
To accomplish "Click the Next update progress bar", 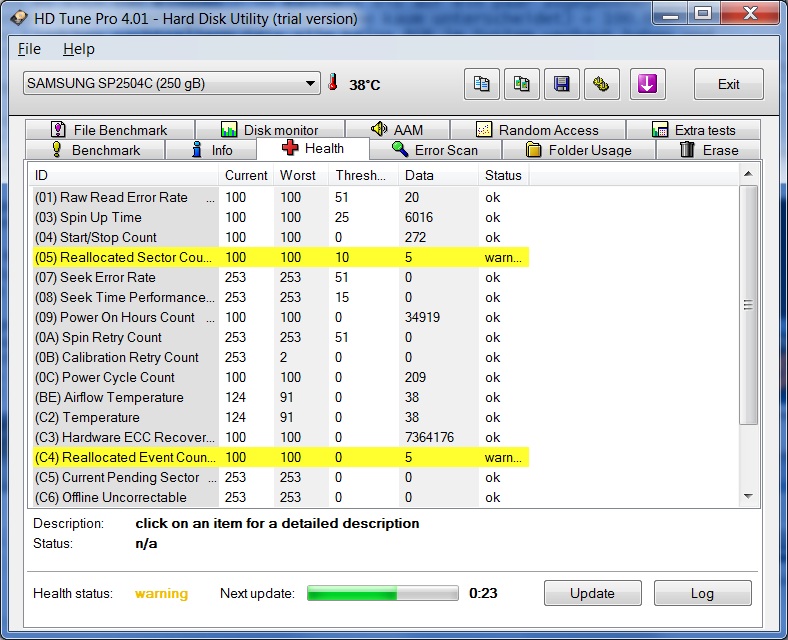I will 383,593.
